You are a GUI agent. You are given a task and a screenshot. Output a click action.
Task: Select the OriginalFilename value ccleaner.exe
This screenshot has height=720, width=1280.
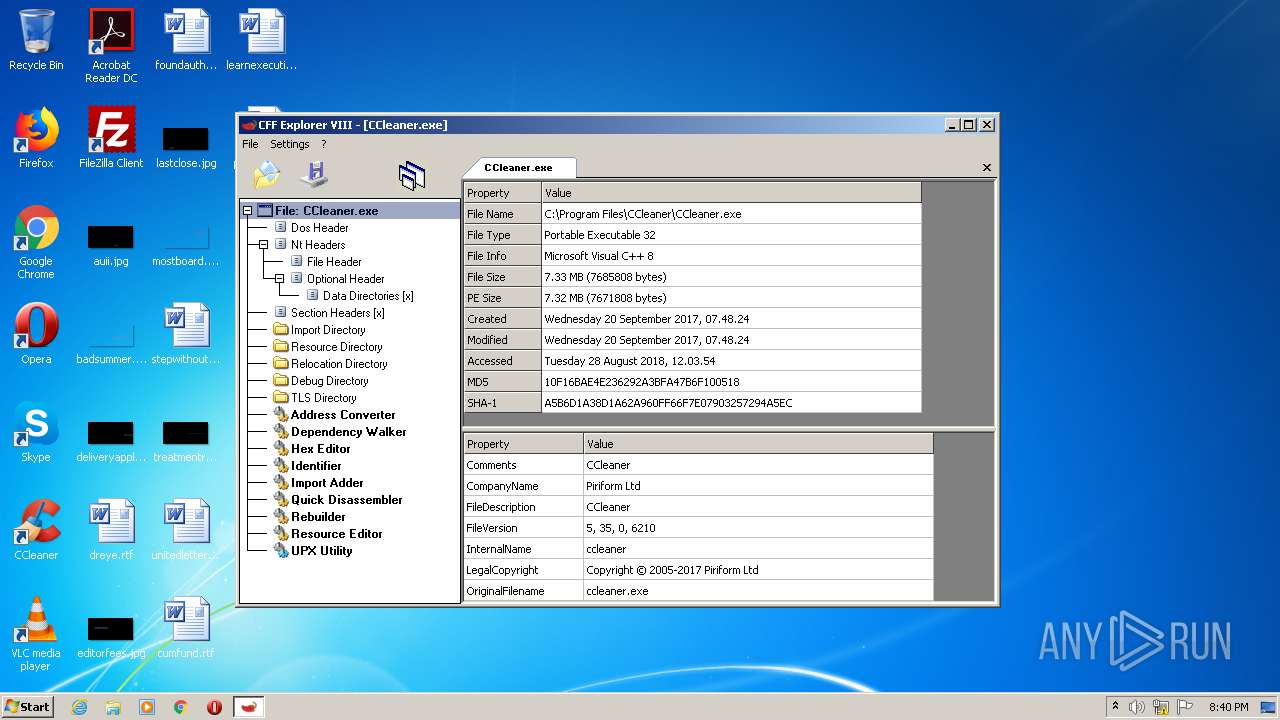pyautogui.click(x=758, y=591)
